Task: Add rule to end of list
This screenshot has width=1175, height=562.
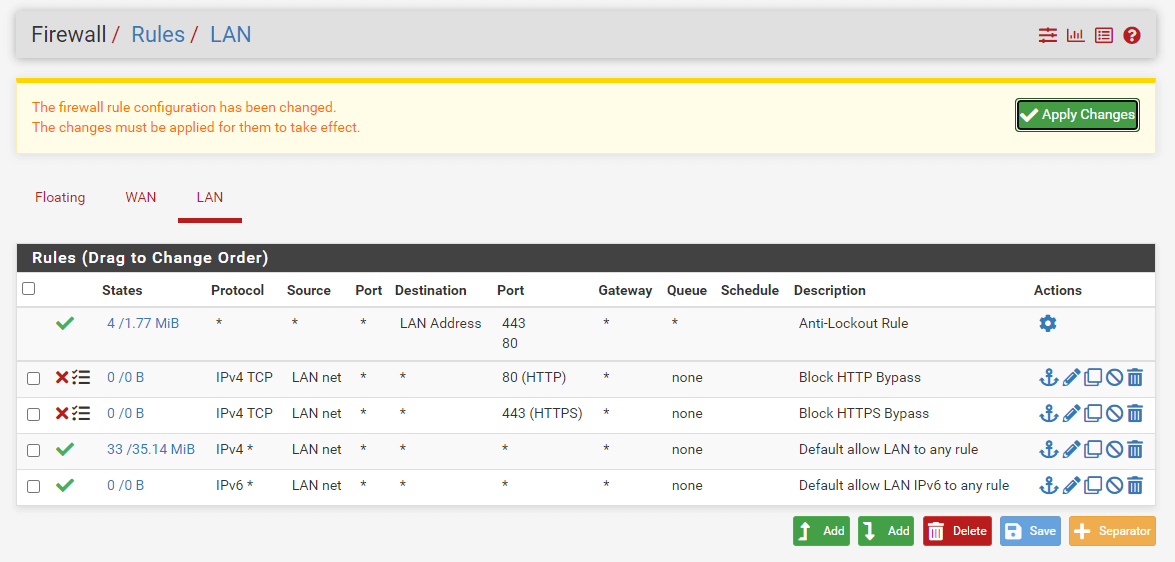Action: point(886,531)
